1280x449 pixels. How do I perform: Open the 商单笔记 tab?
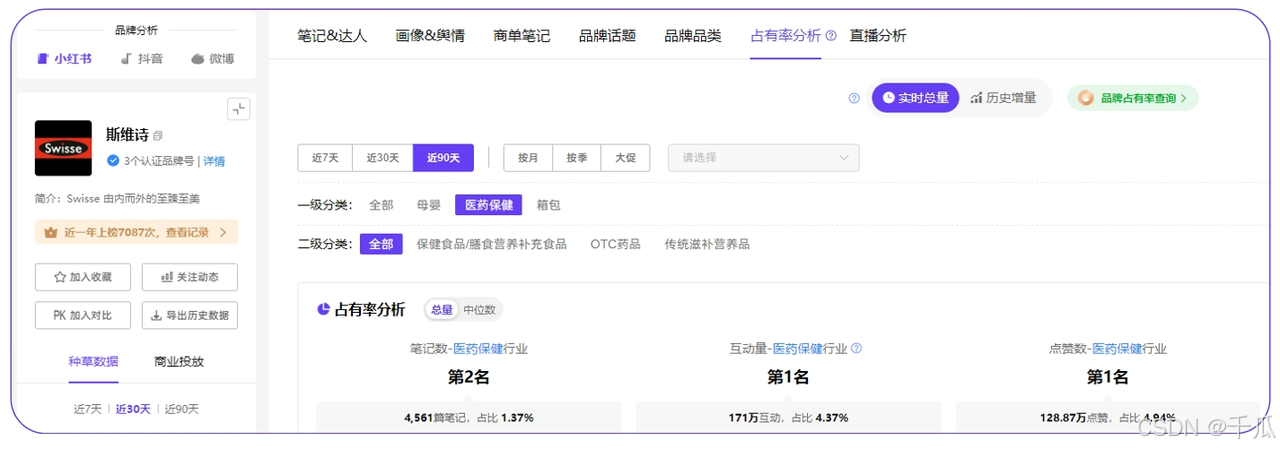tap(522, 36)
